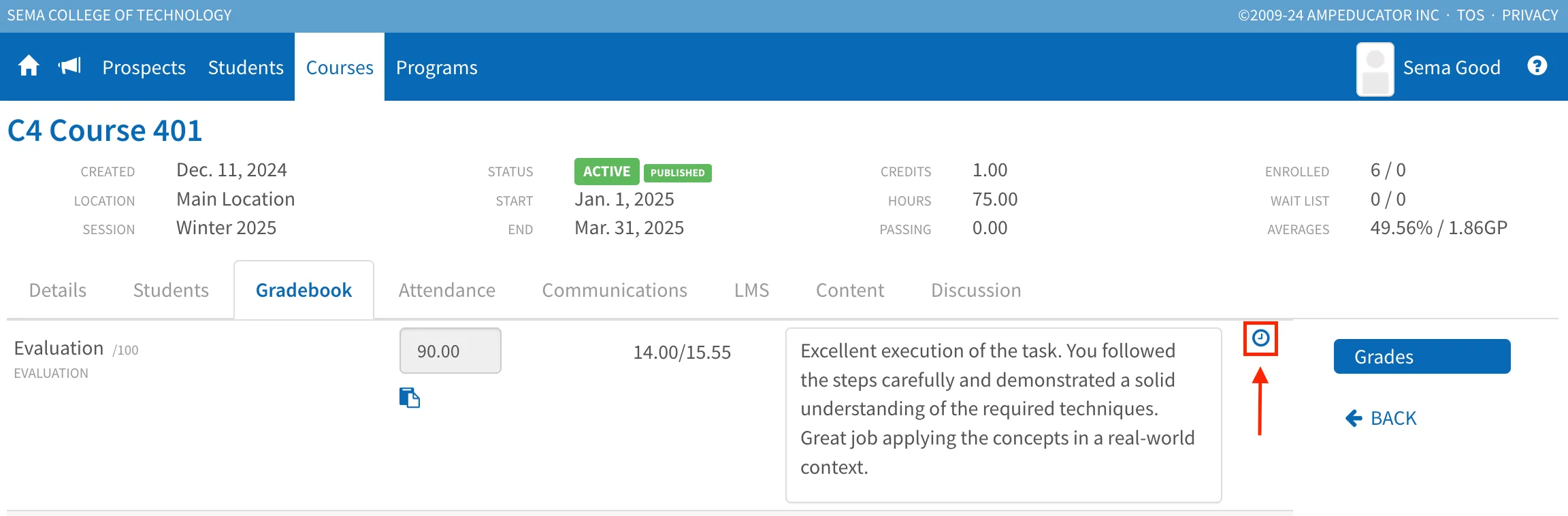Open the Communications tab
Viewport: 1568px width, 516px height.
(615, 290)
